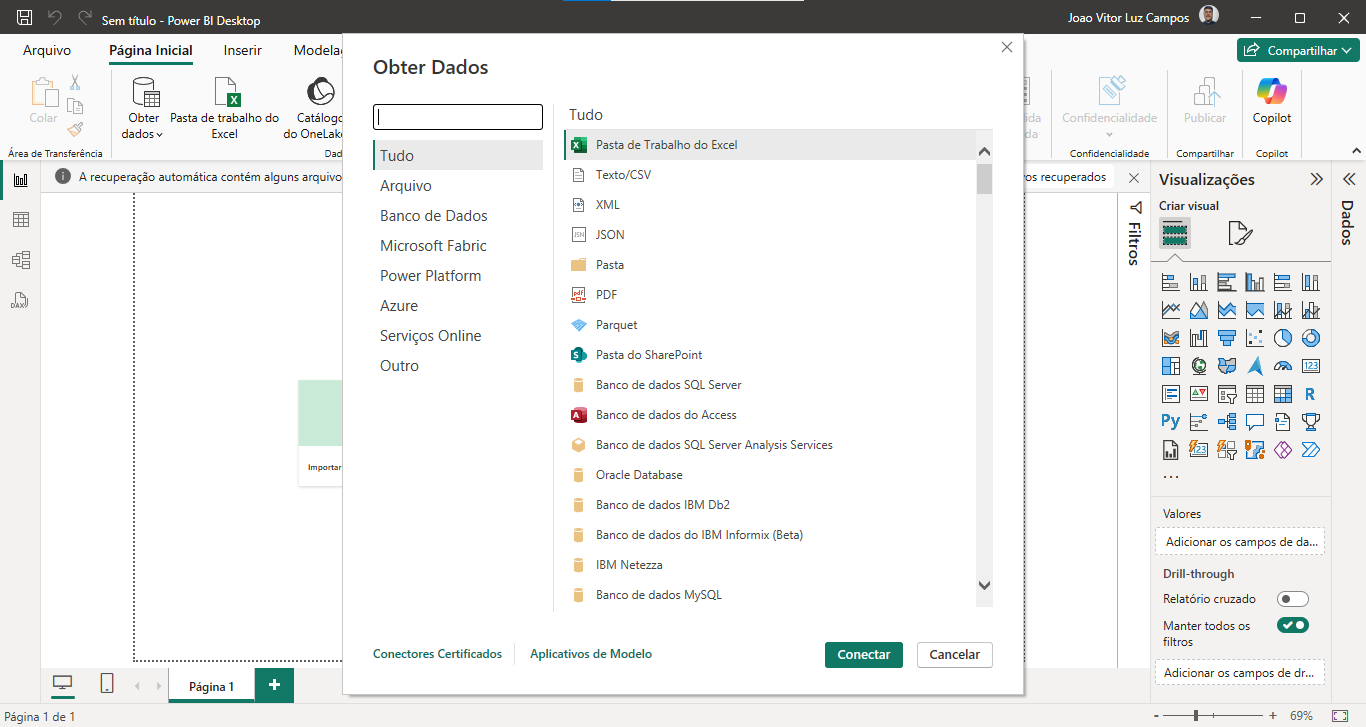Select the Página Inicial ribbon tab

click(x=151, y=50)
